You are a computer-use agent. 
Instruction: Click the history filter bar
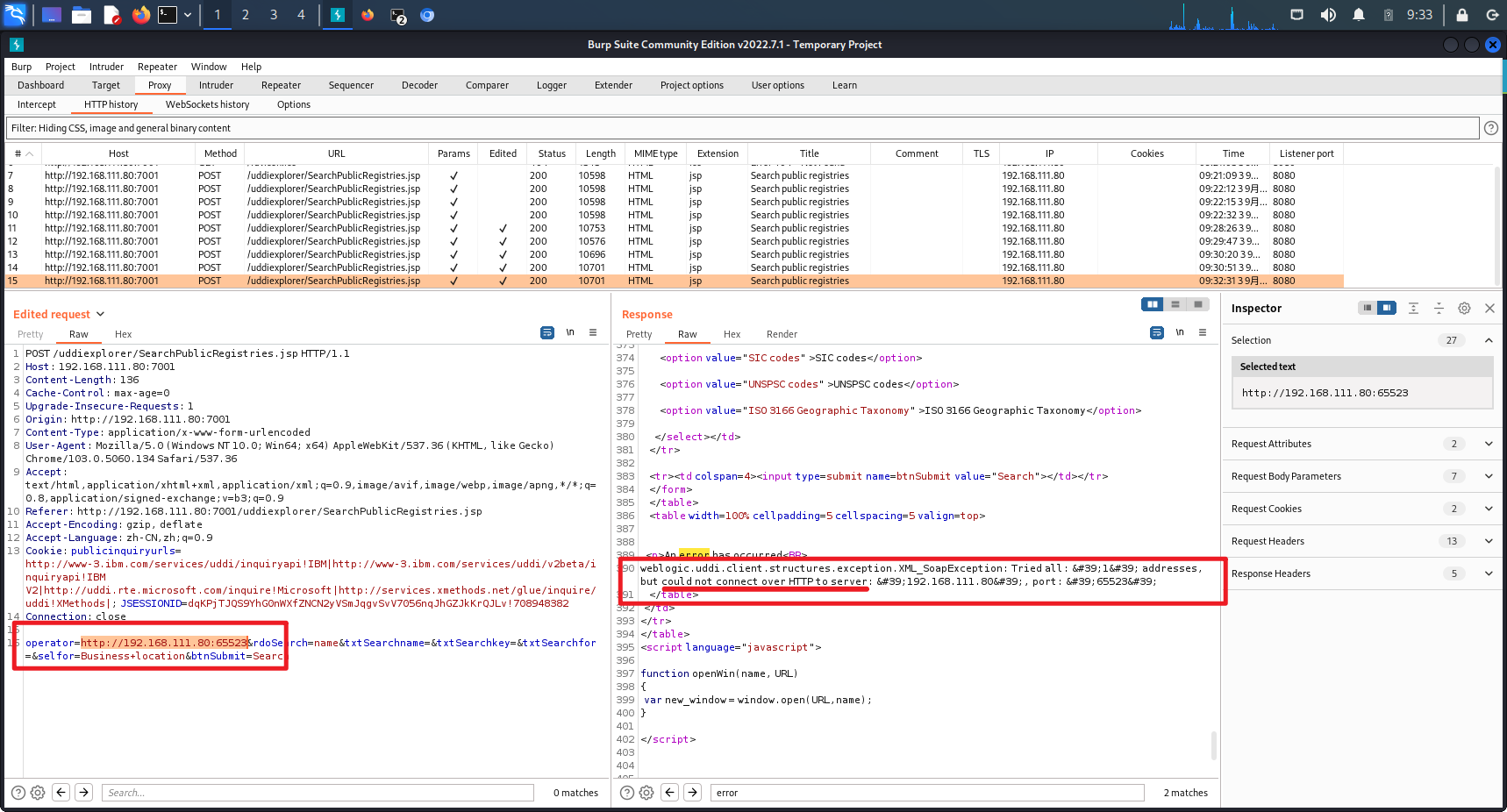(742, 128)
